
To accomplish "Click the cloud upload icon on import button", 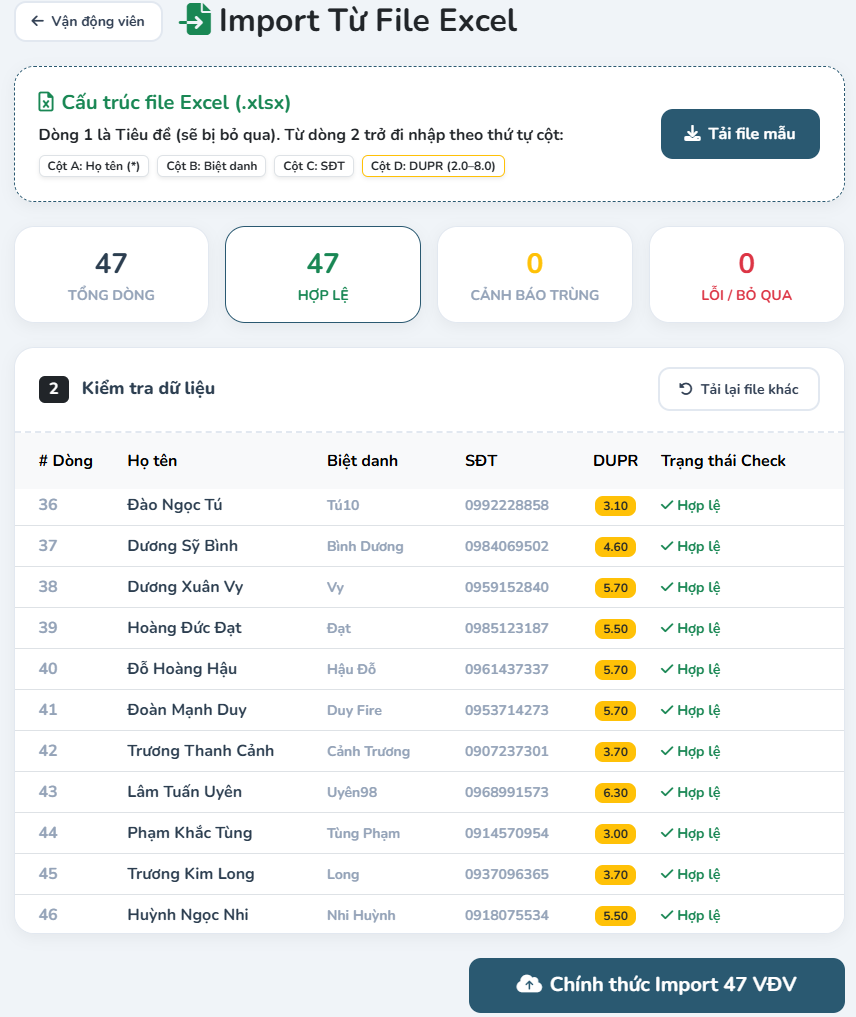I will pos(529,985).
